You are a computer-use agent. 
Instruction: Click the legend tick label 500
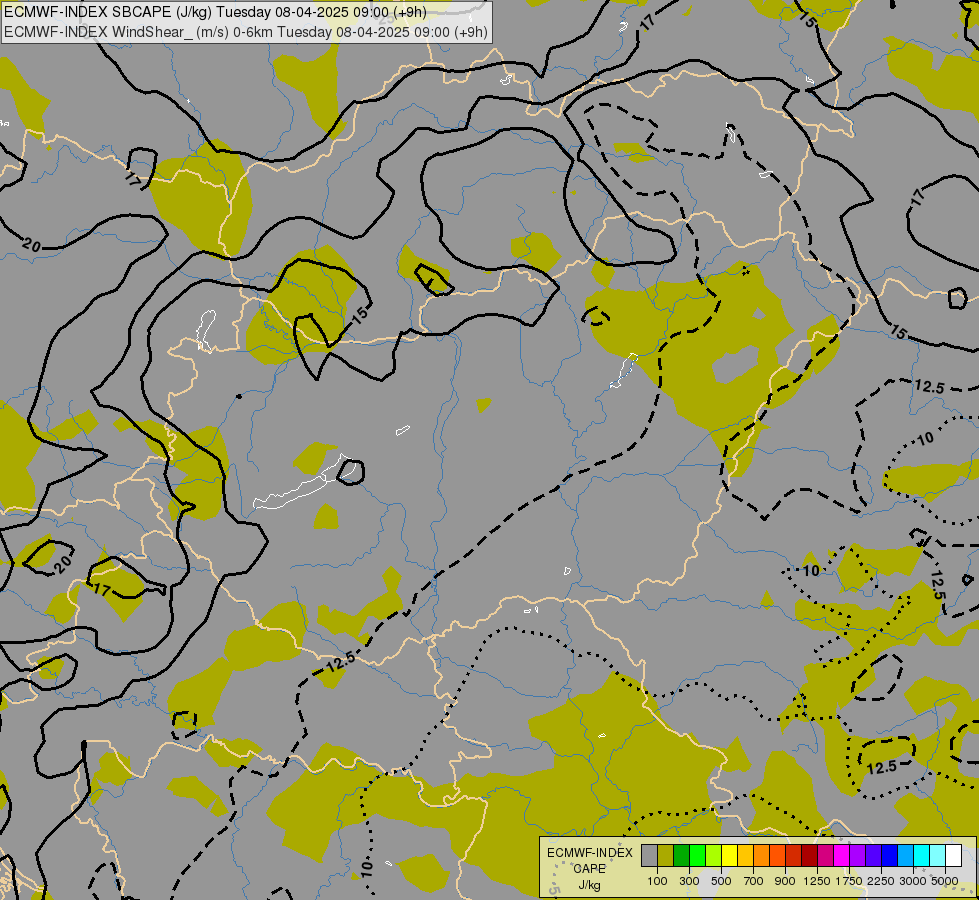point(721,881)
